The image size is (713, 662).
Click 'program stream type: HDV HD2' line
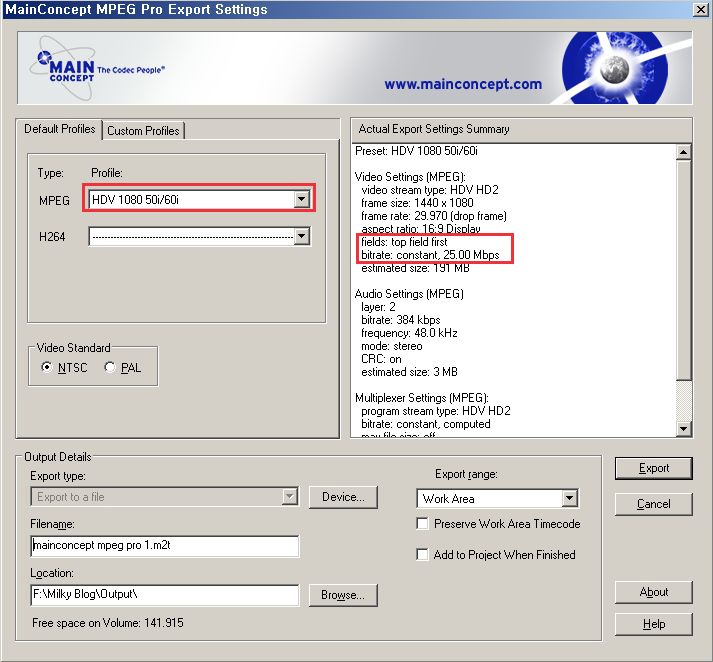[x=436, y=411]
